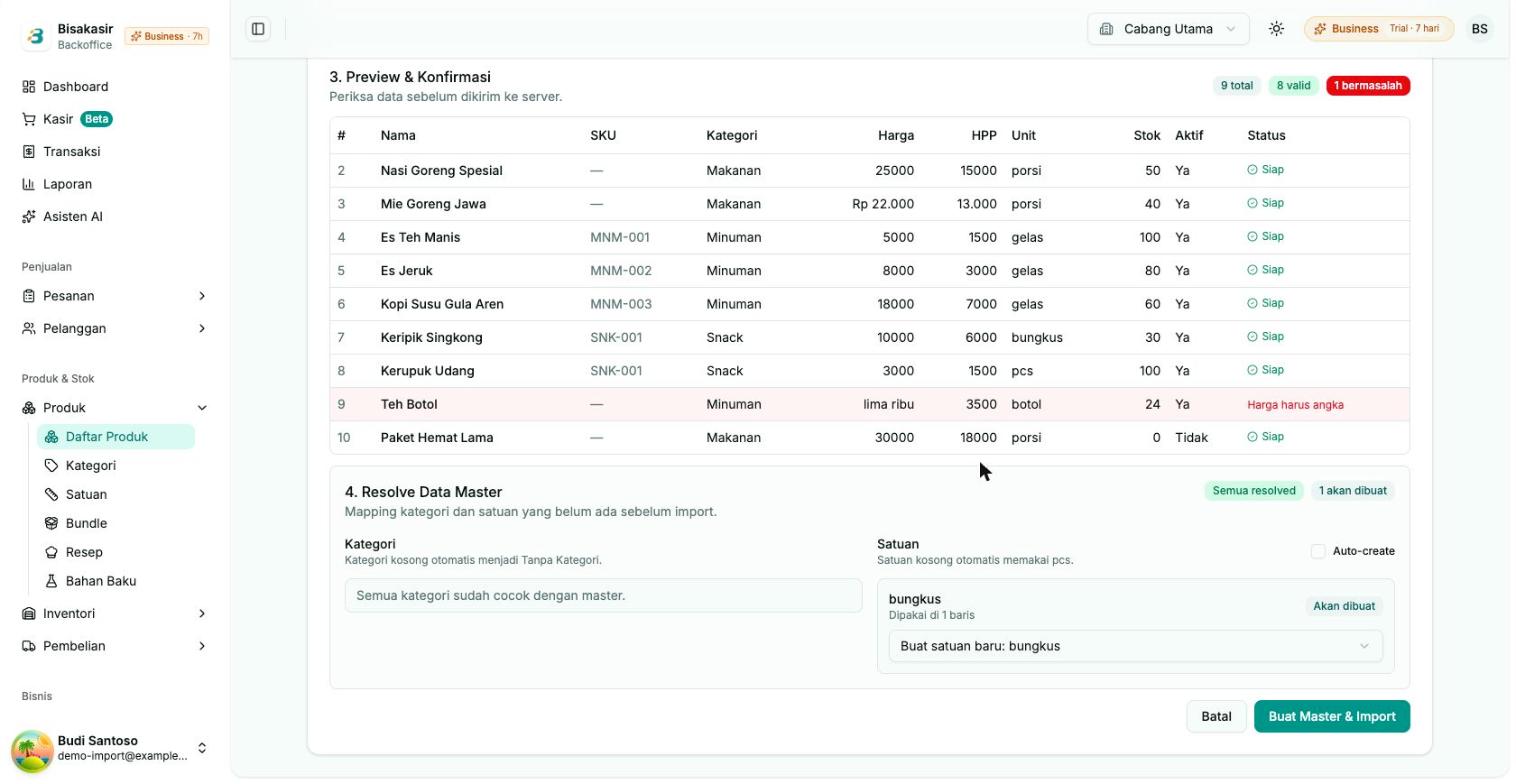This screenshot has width=1516, height=784.
Task: Click the Resep chef hat icon
Action: [x=52, y=553]
